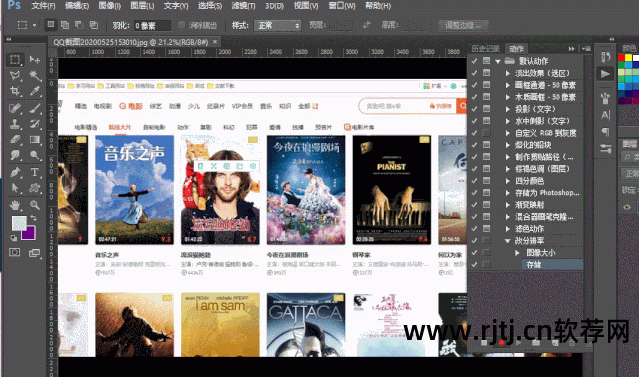Select the Pen tool

15,172
